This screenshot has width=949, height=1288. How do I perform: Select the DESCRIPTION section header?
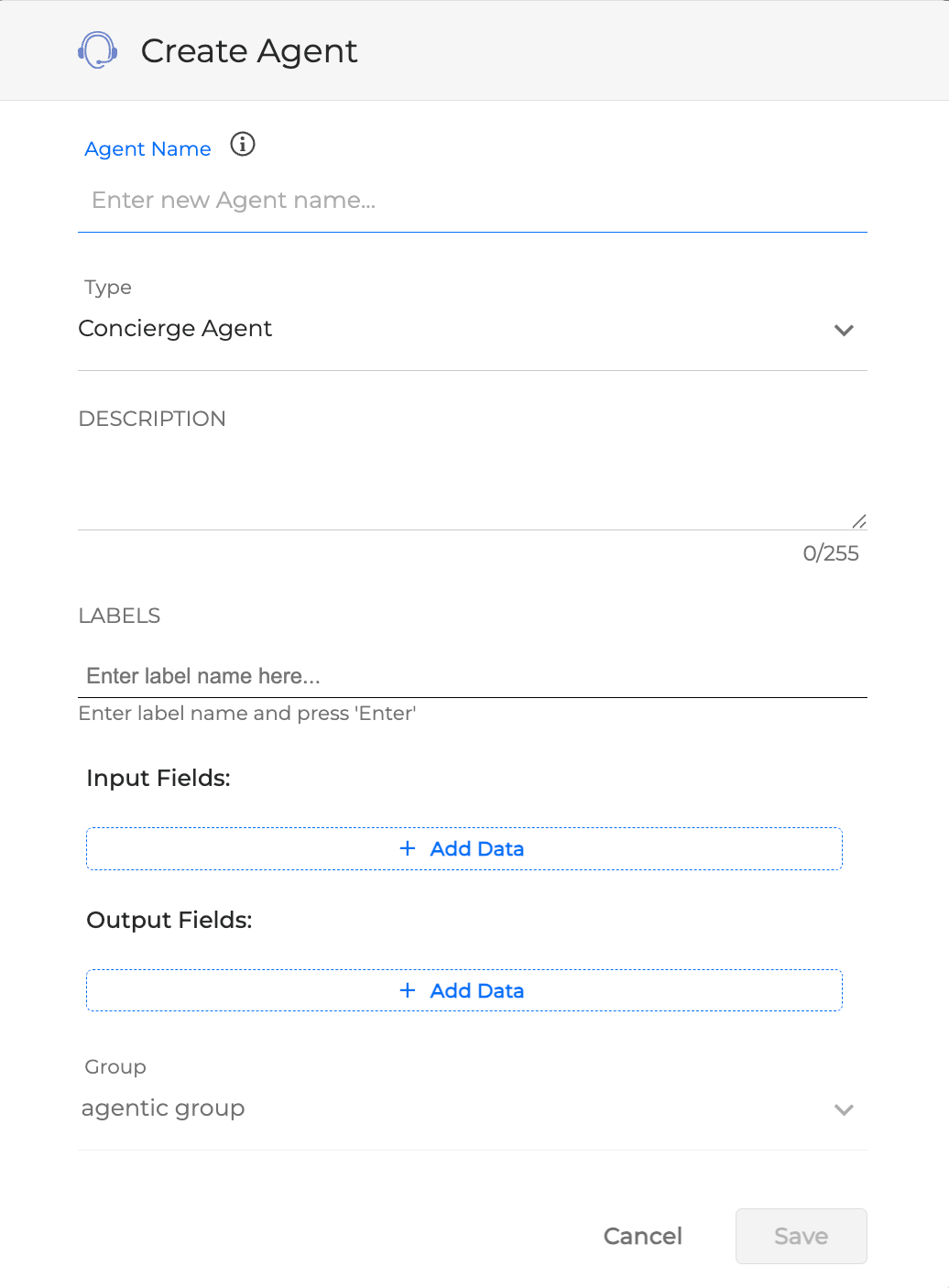point(151,419)
